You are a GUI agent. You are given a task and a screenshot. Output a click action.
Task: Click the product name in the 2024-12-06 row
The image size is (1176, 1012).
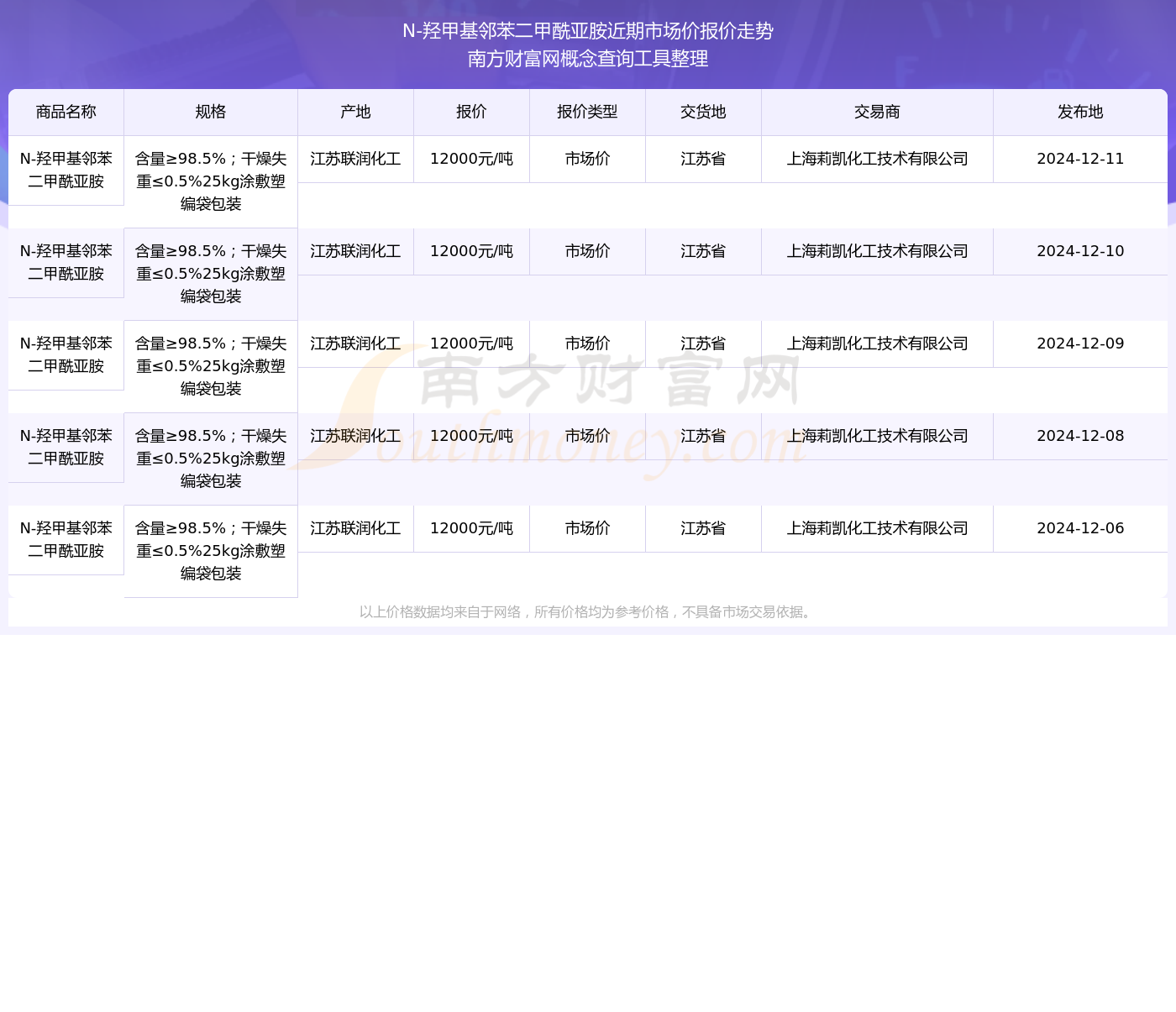pos(66,539)
